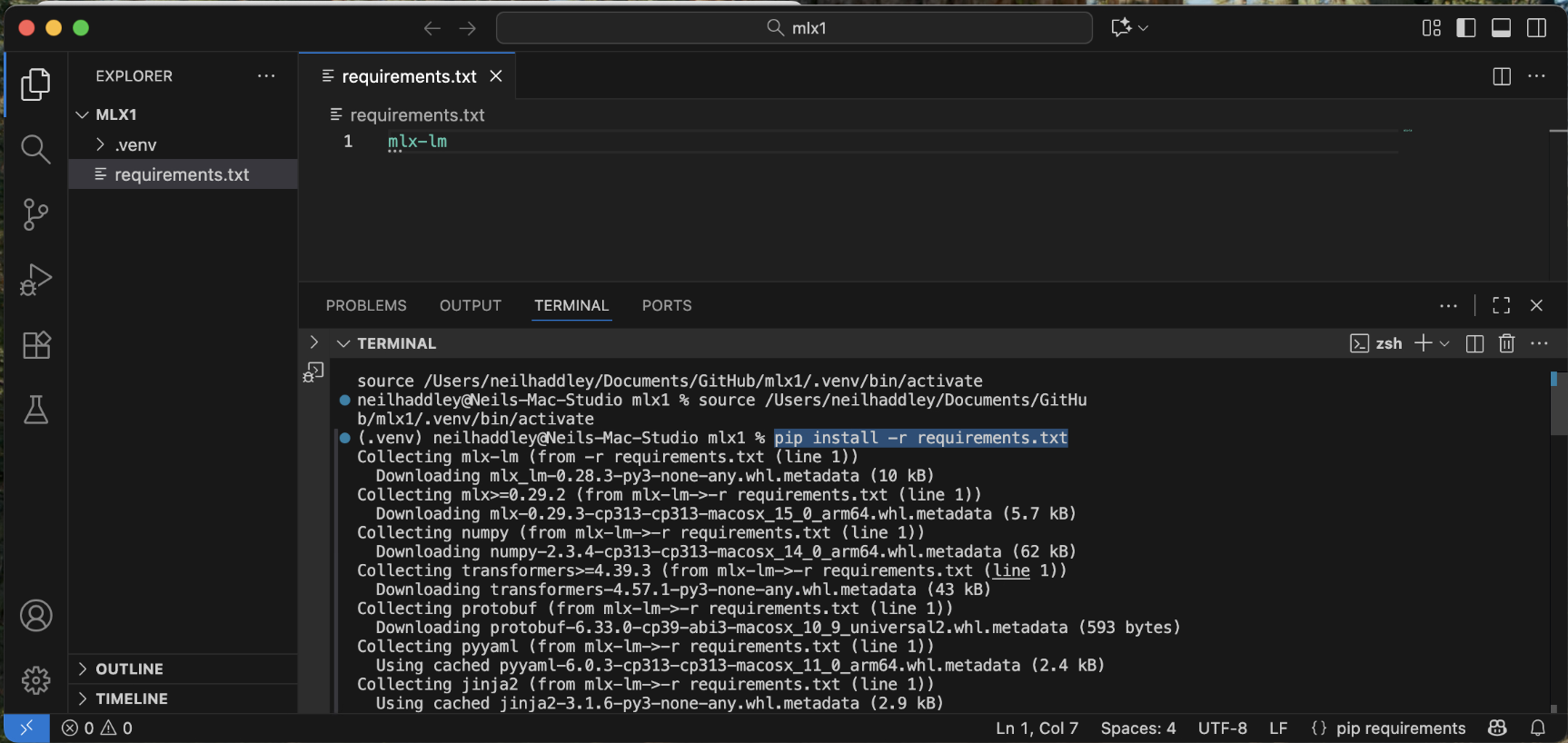Click the notifications bell in status bar

coord(1538,728)
